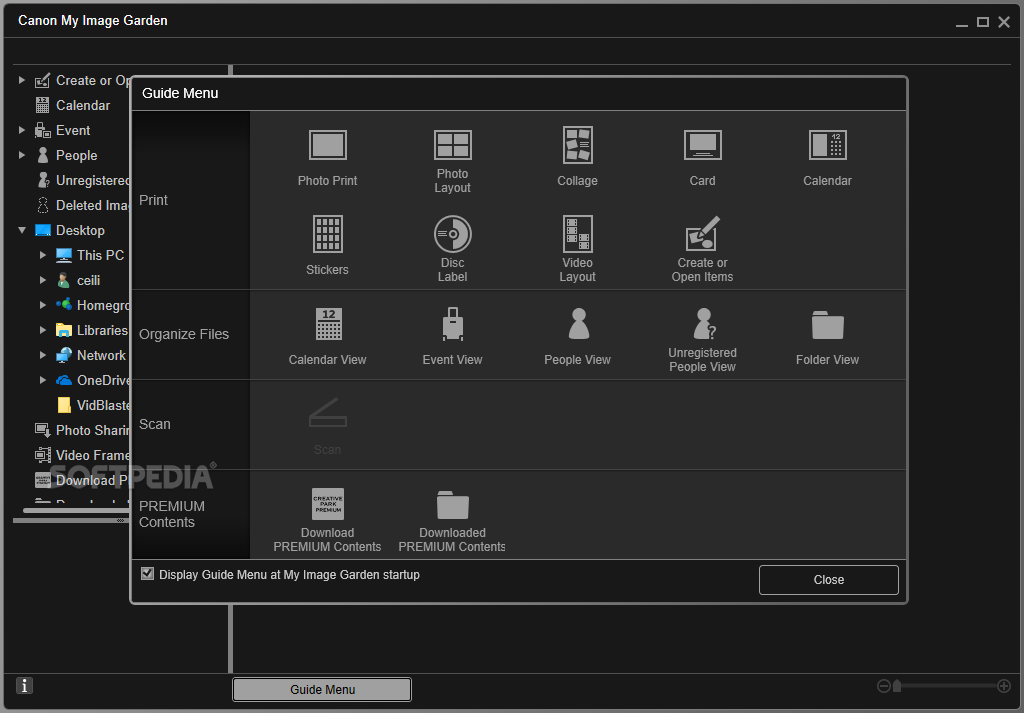Expand the Network node
This screenshot has height=713, width=1024.
[x=42, y=355]
